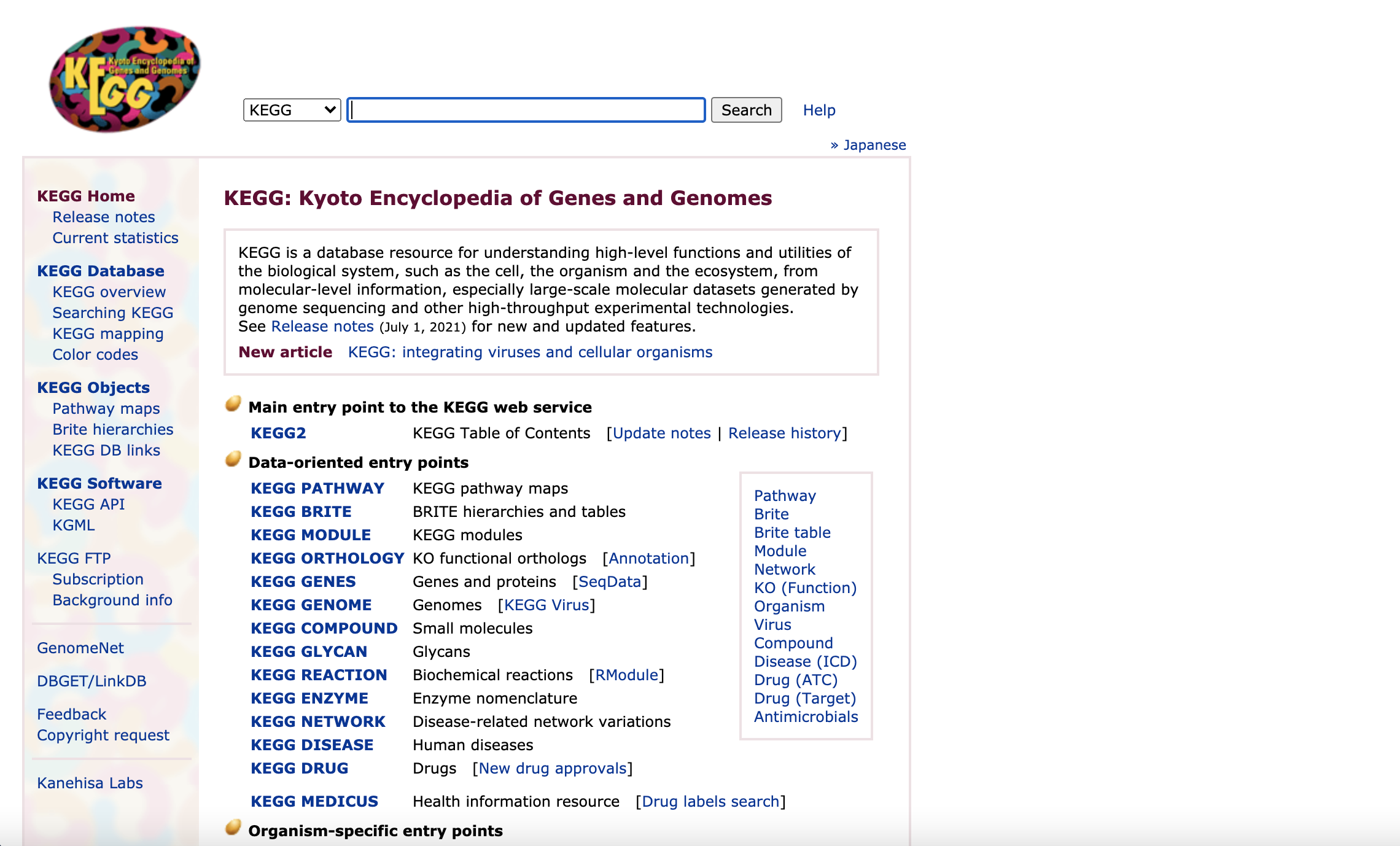Open the KEGG Virus link
Screen dimensions: 1400x846
(x=546, y=605)
